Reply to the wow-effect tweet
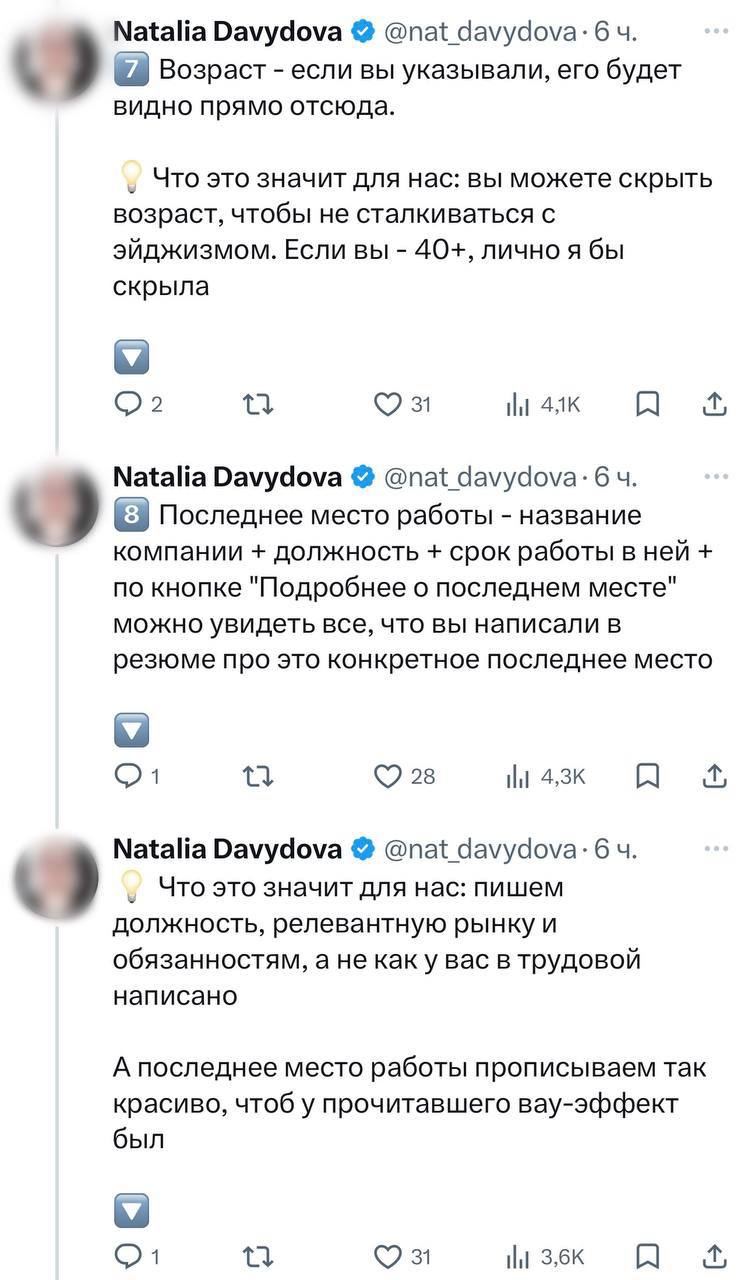748x1280 pixels. click(x=130, y=1256)
